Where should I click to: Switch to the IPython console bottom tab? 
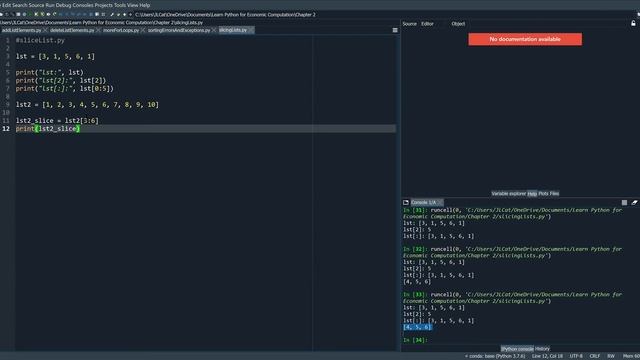click(x=517, y=349)
